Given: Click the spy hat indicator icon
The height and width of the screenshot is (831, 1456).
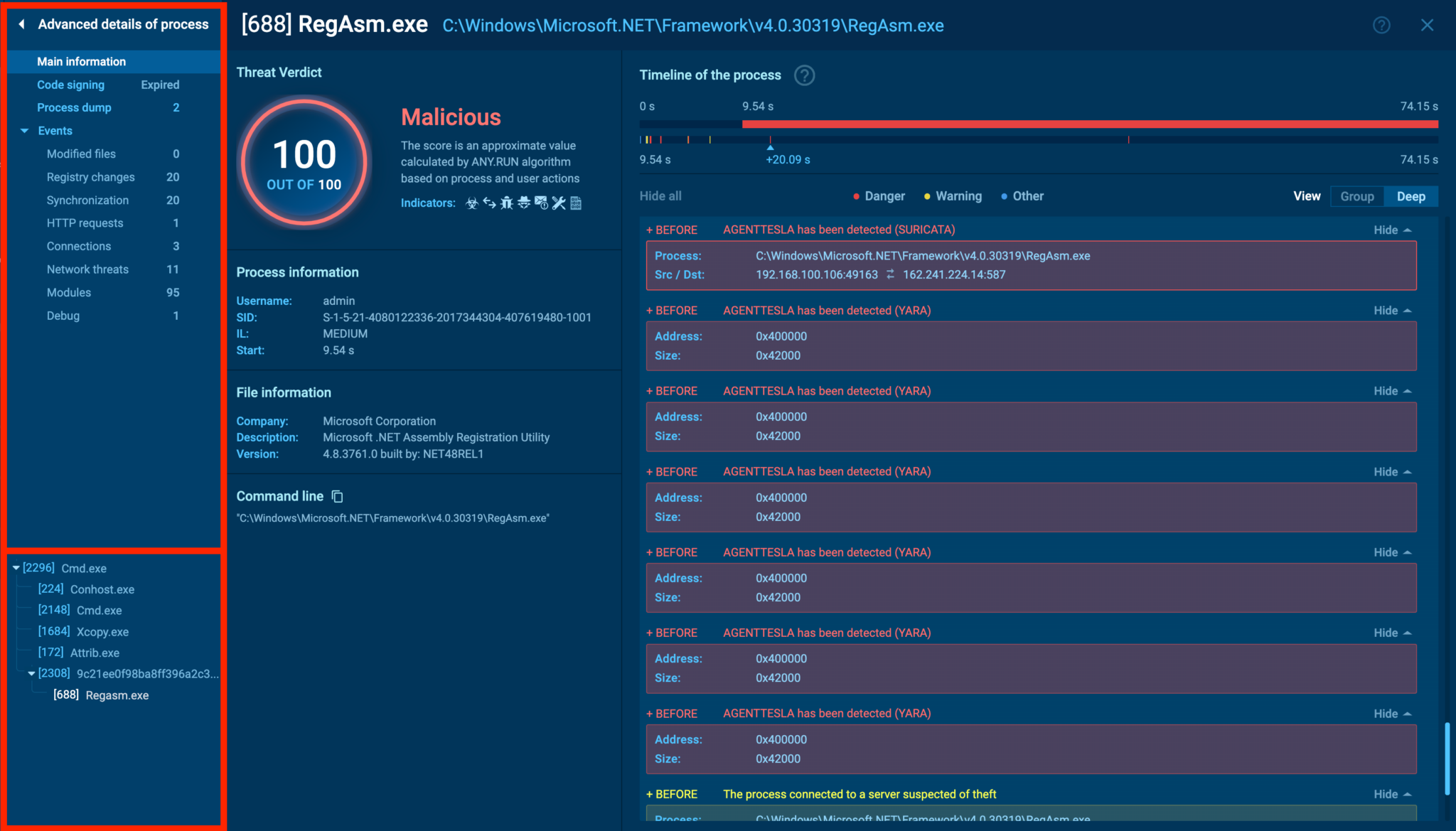Looking at the screenshot, I should pos(524,203).
